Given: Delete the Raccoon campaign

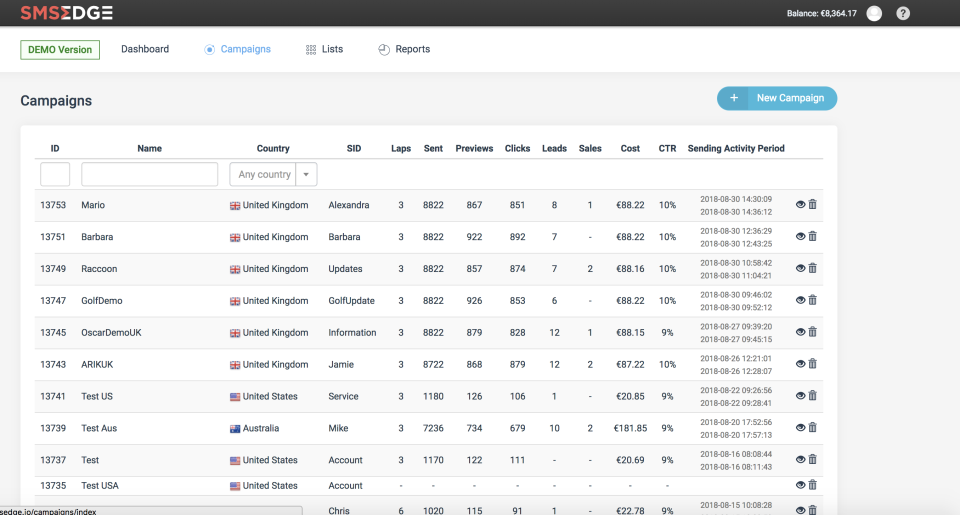Looking at the screenshot, I should pyautogui.click(x=812, y=269).
